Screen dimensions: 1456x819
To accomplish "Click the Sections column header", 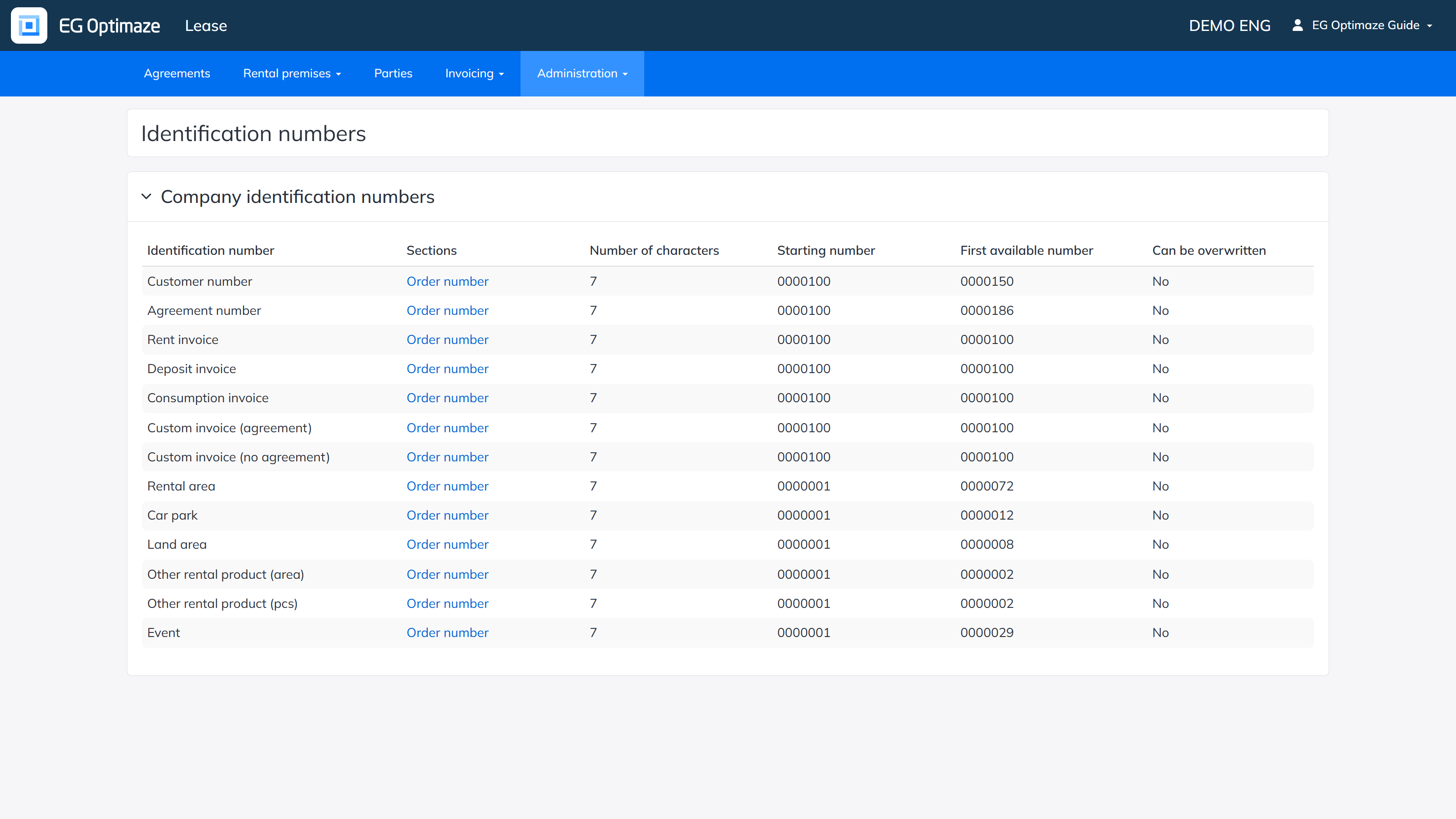I will tap(432, 250).
